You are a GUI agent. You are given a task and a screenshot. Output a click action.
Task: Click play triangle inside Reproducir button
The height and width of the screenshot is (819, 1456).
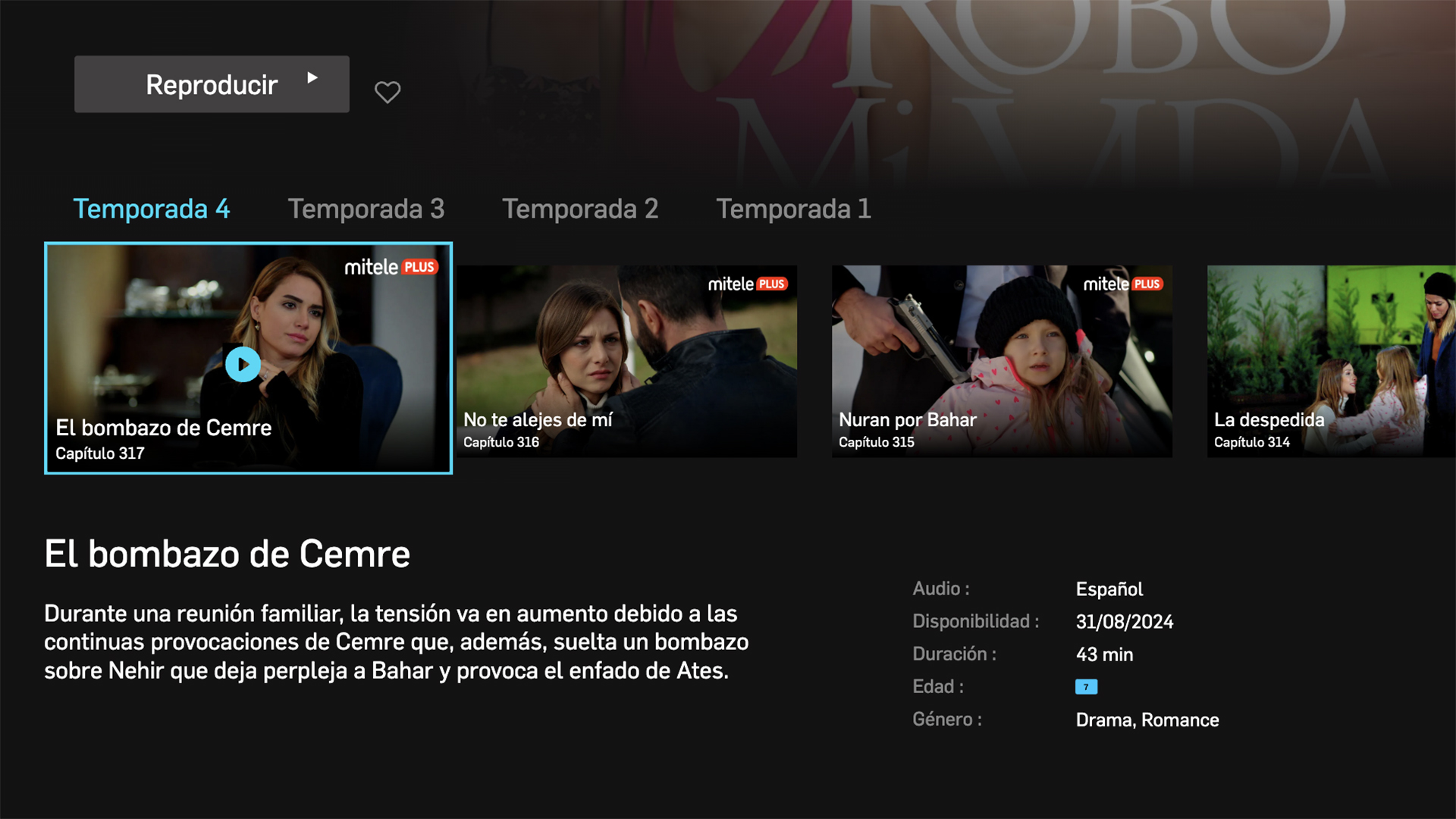point(312,77)
